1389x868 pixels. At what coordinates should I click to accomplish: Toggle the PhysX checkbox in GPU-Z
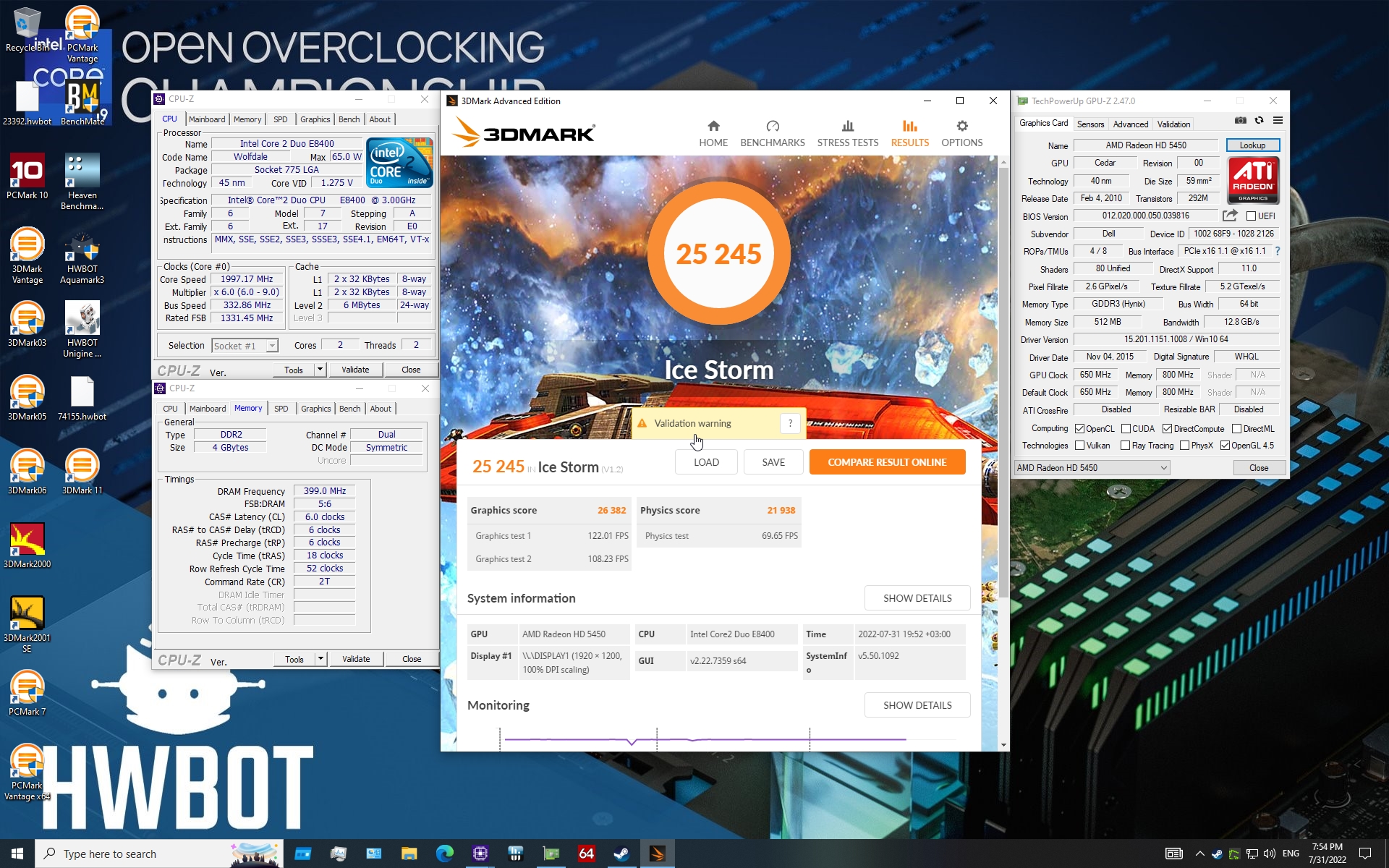click(x=1184, y=446)
